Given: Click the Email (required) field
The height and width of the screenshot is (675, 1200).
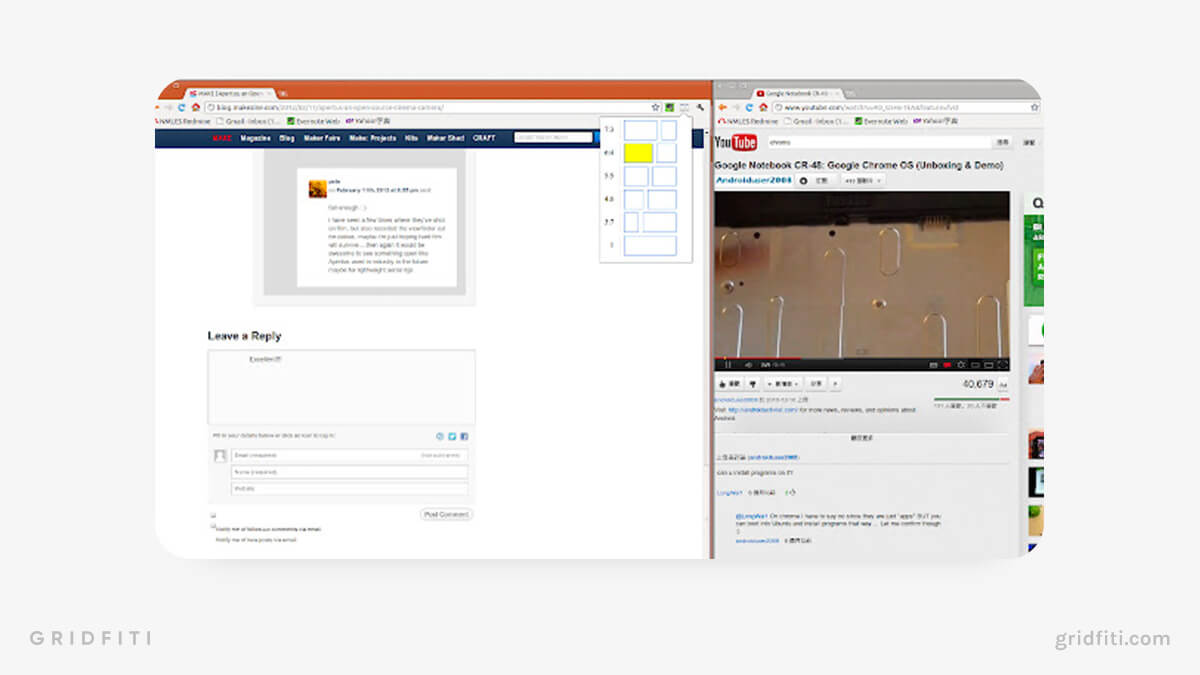Looking at the screenshot, I should [350, 455].
